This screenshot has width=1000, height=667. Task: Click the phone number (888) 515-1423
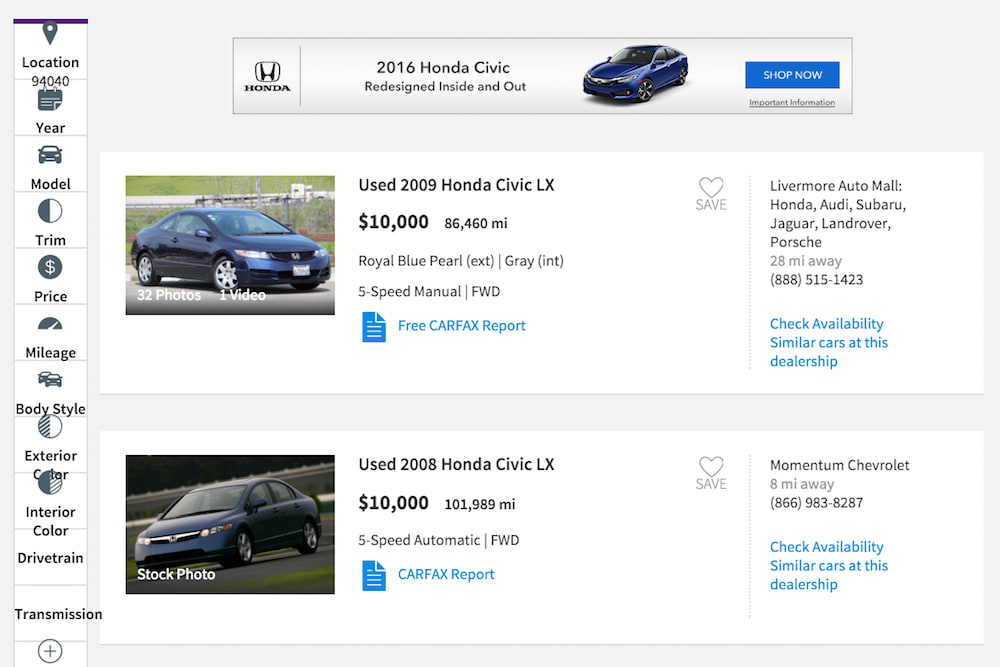coord(816,280)
